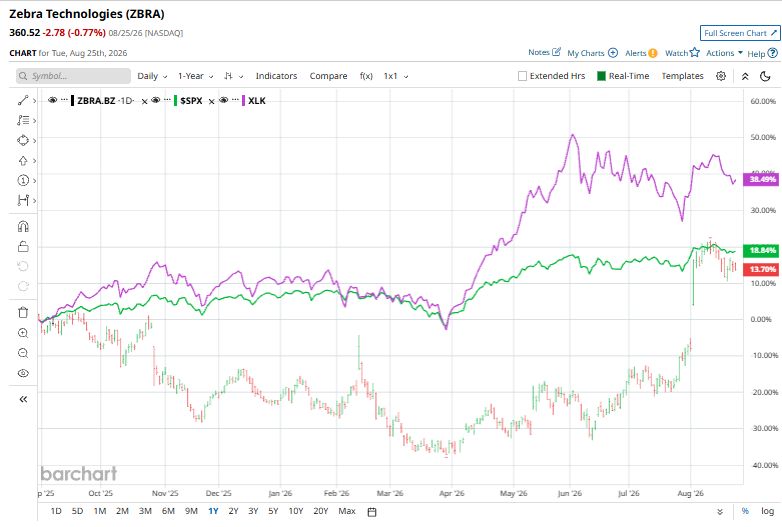Click the Notes link
Screen dimensions: 782x527
(x=539, y=52)
